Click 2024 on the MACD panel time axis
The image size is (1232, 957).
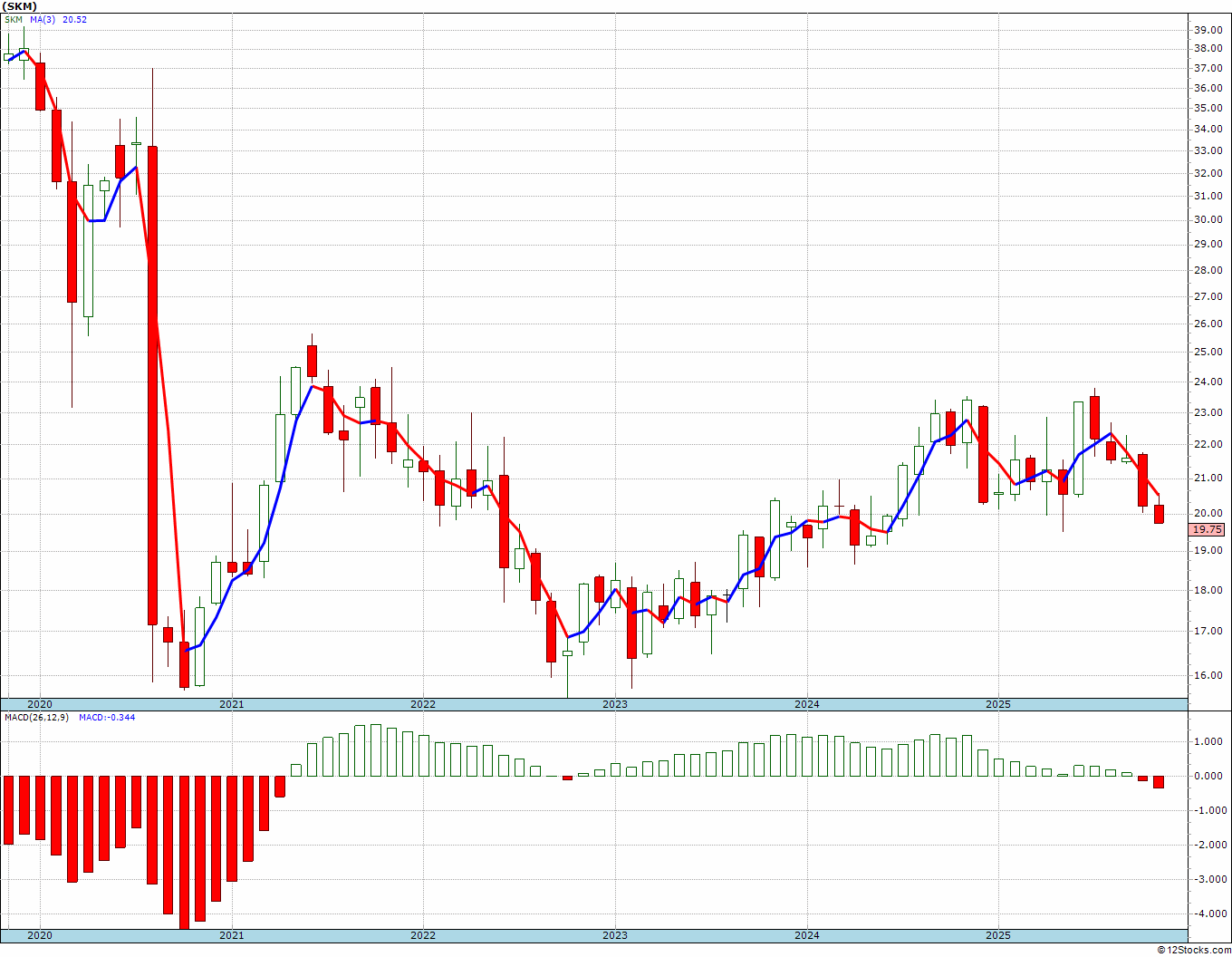coord(807,935)
